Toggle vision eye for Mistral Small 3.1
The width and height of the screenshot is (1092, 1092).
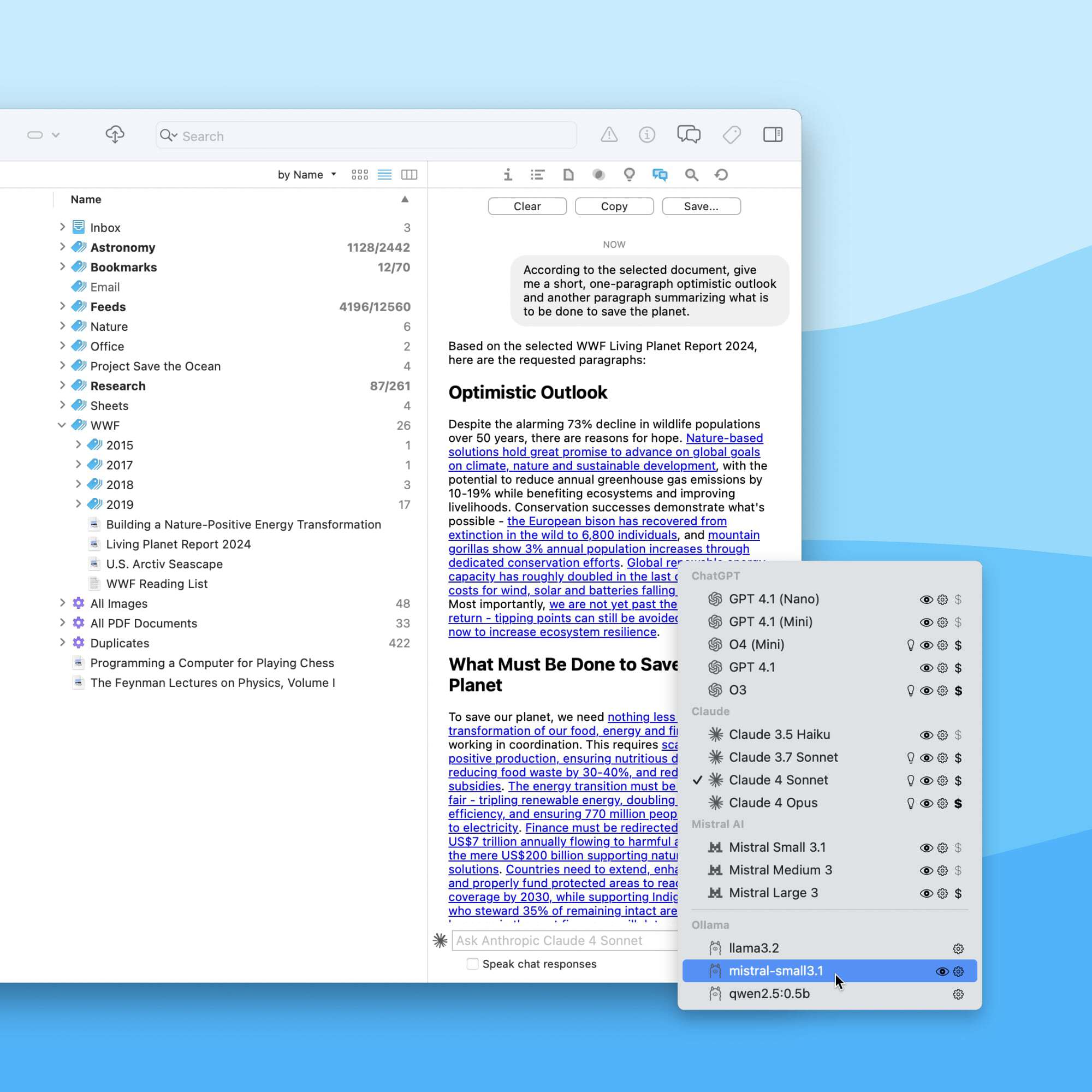(x=926, y=848)
